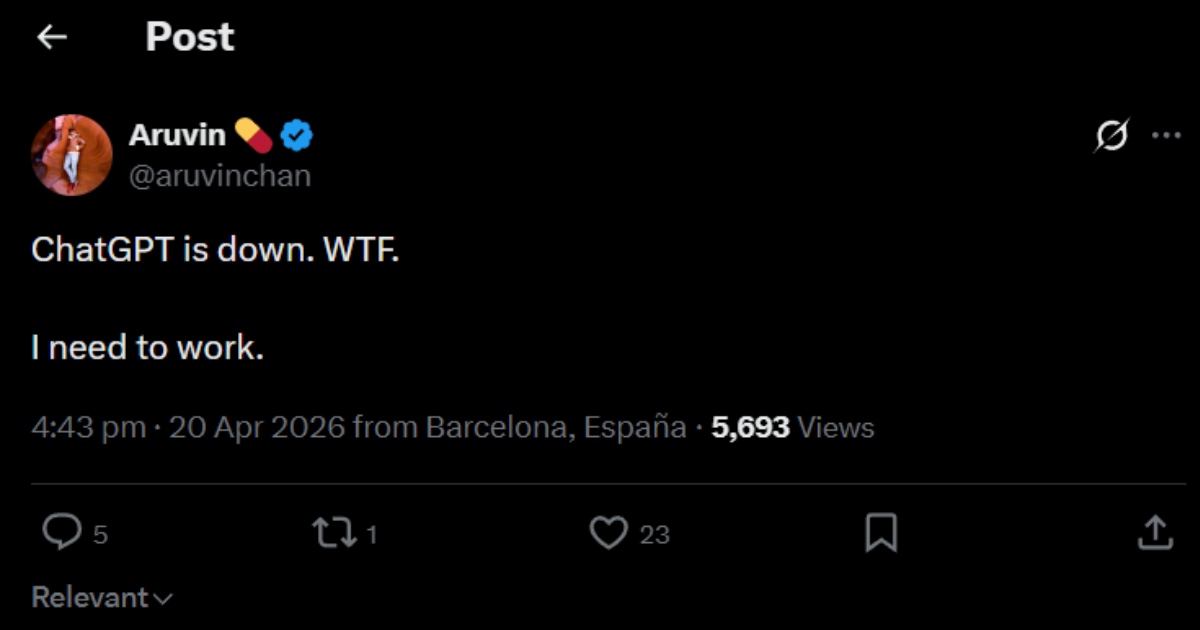
Task: Click the chevron next to Relevant
Action: click(x=164, y=598)
